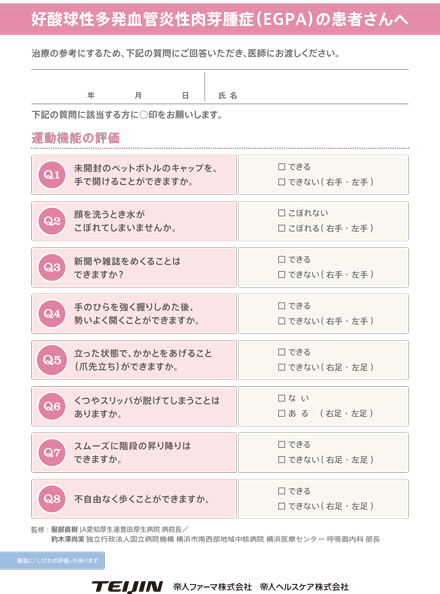Click the Q7 pink circle badge
The image size is (440, 594).
(52, 452)
